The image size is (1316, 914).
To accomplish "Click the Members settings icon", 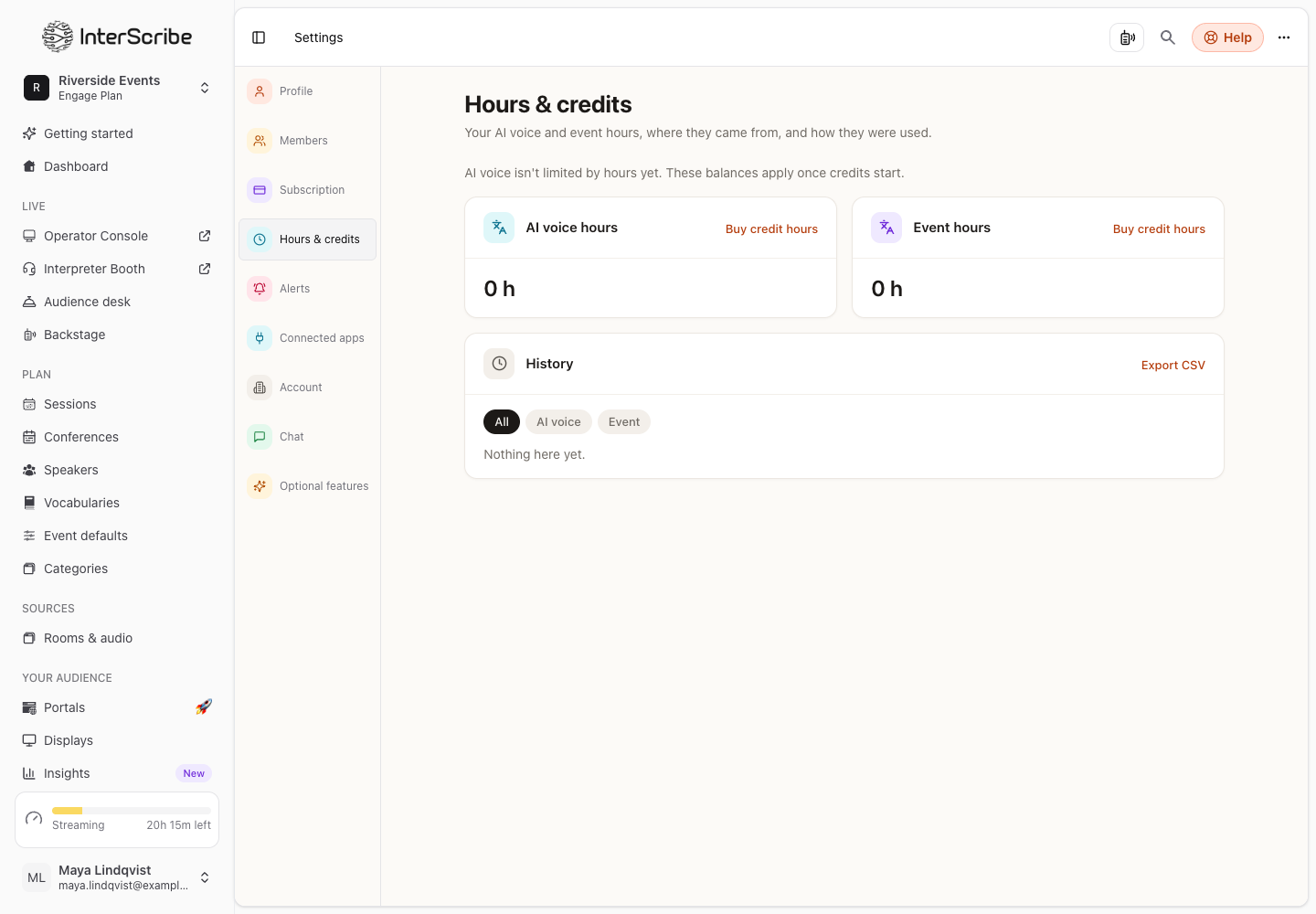I will pos(260,141).
